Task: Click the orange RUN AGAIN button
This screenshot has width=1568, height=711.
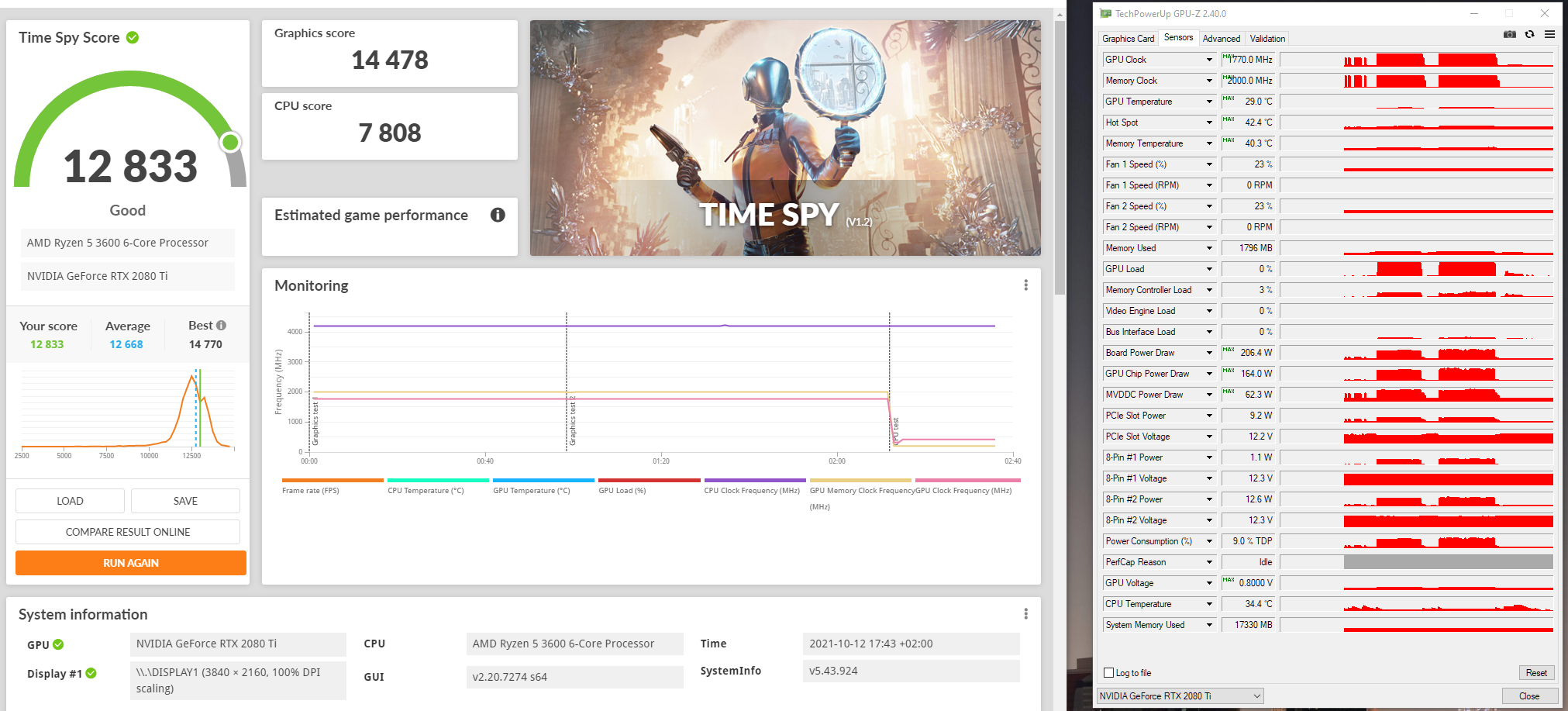Action: pyautogui.click(x=131, y=563)
